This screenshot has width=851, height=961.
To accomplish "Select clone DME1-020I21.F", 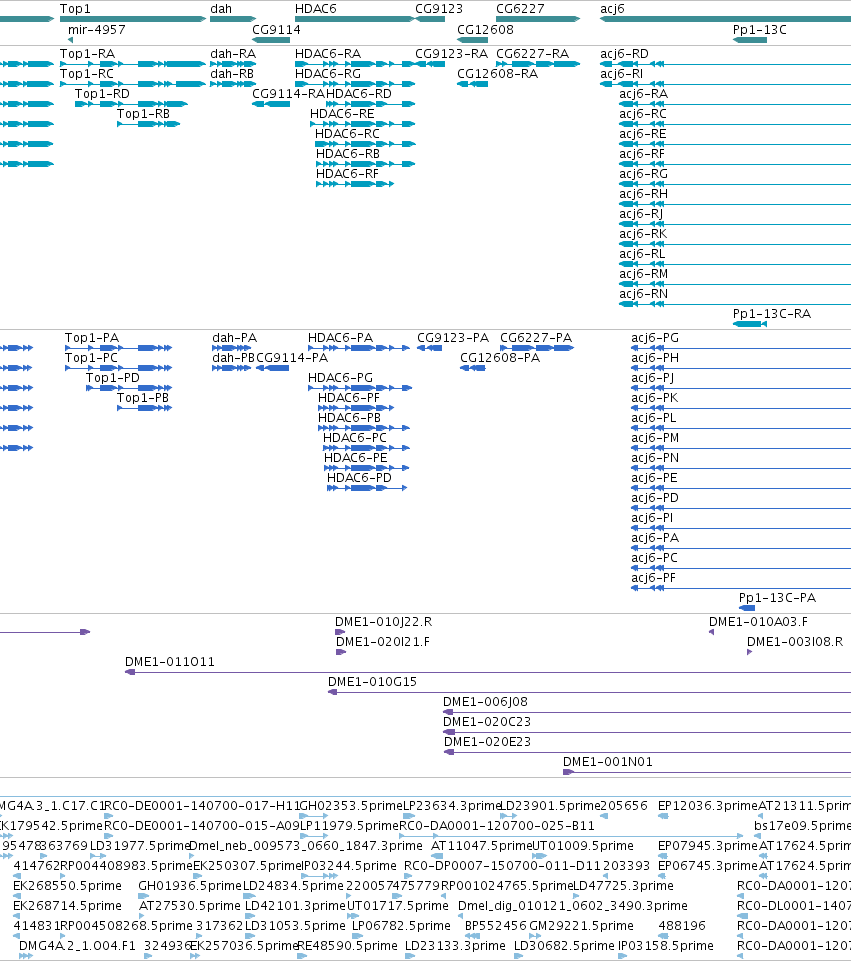I will (x=341, y=652).
